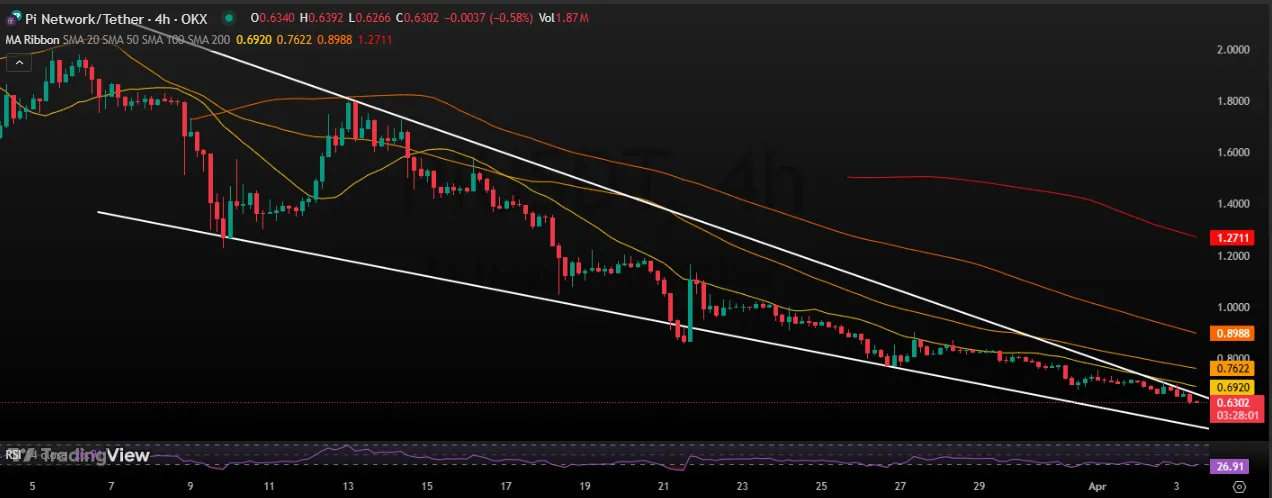Click the 0.8000 price axis label
Viewport: 1272px width, 498px height.
[1231, 358]
